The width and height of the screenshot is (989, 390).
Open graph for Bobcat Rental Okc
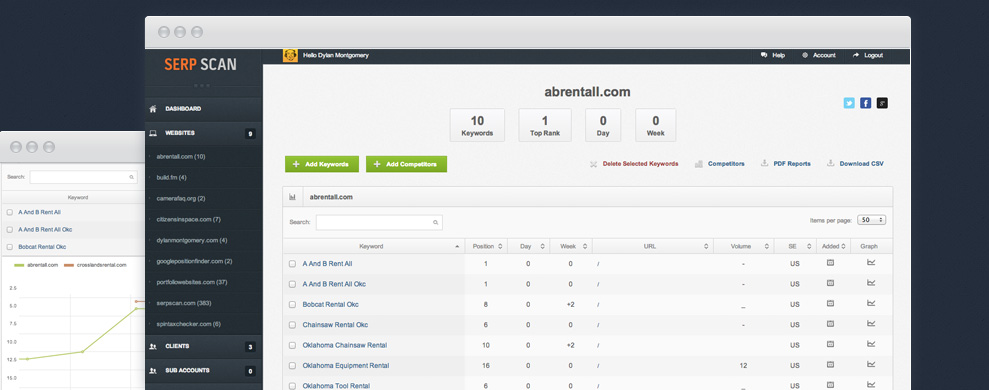pos(871,303)
